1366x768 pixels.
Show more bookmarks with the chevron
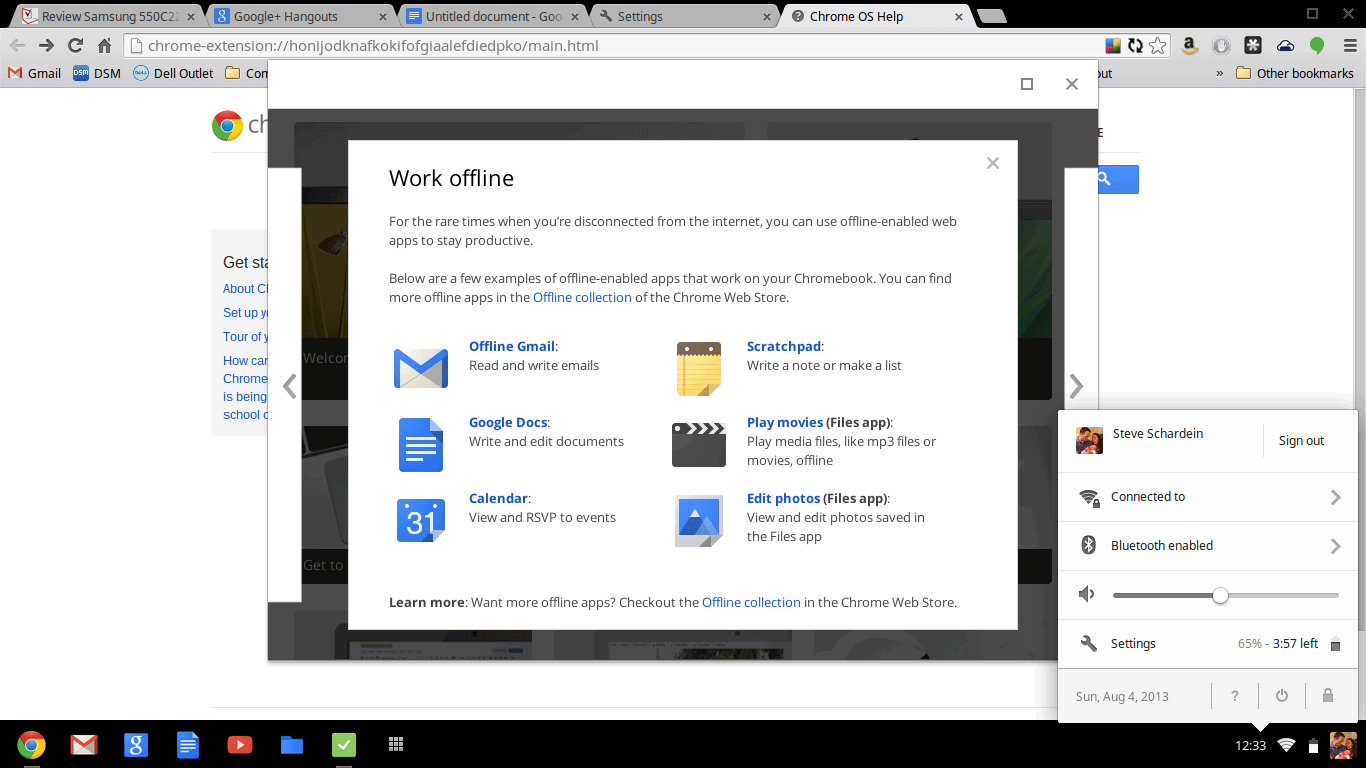click(1220, 73)
